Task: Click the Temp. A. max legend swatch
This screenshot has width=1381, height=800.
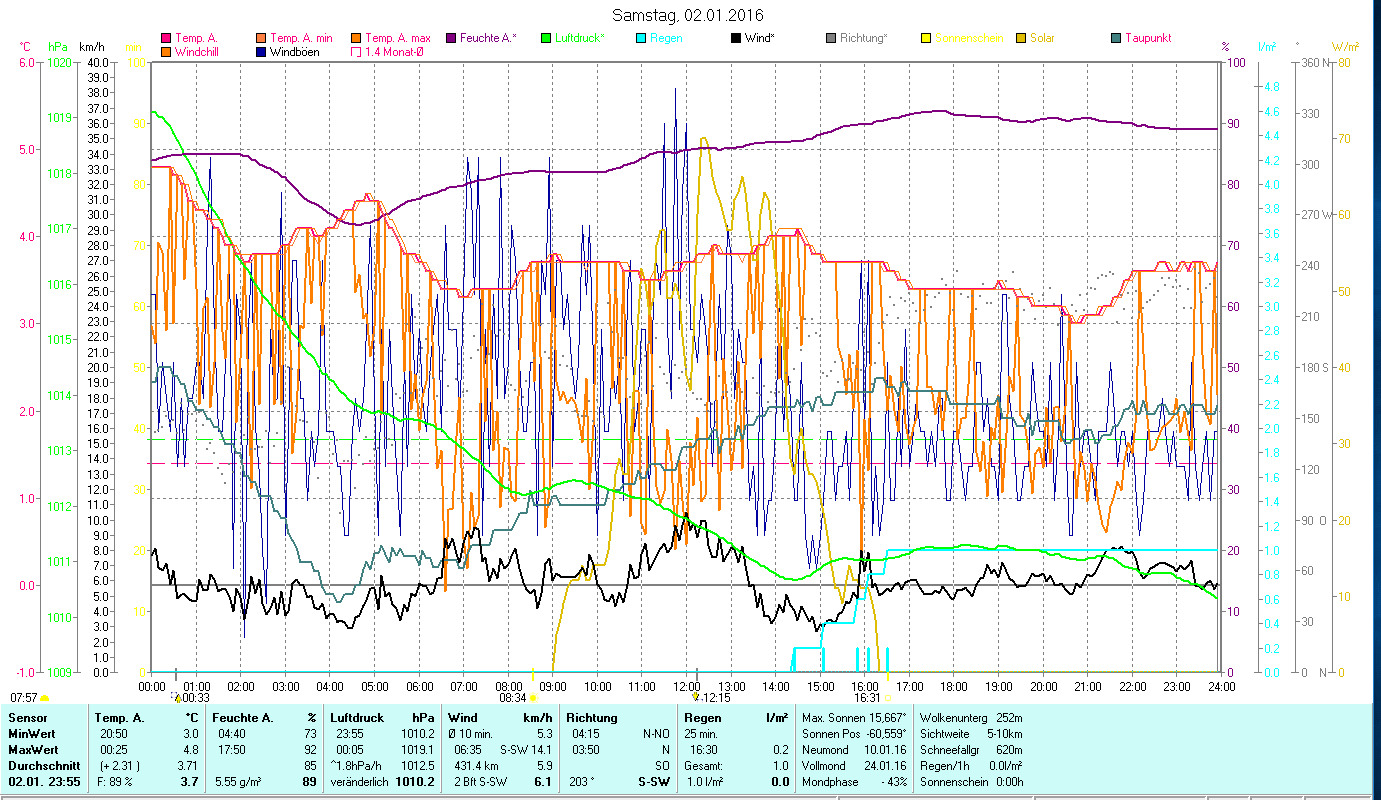Action: [x=357, y=38]
